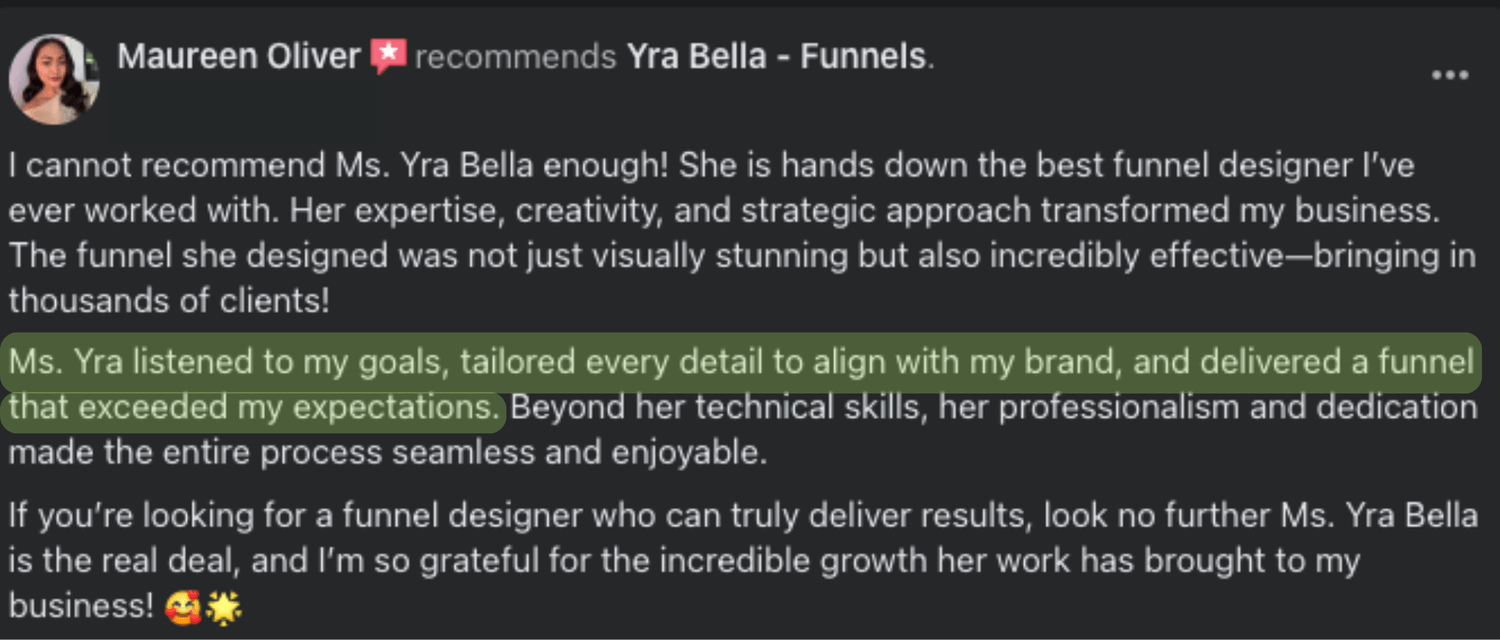
Task: Open the Yra Bella - Funnels page link
Action: click(776, 57)
